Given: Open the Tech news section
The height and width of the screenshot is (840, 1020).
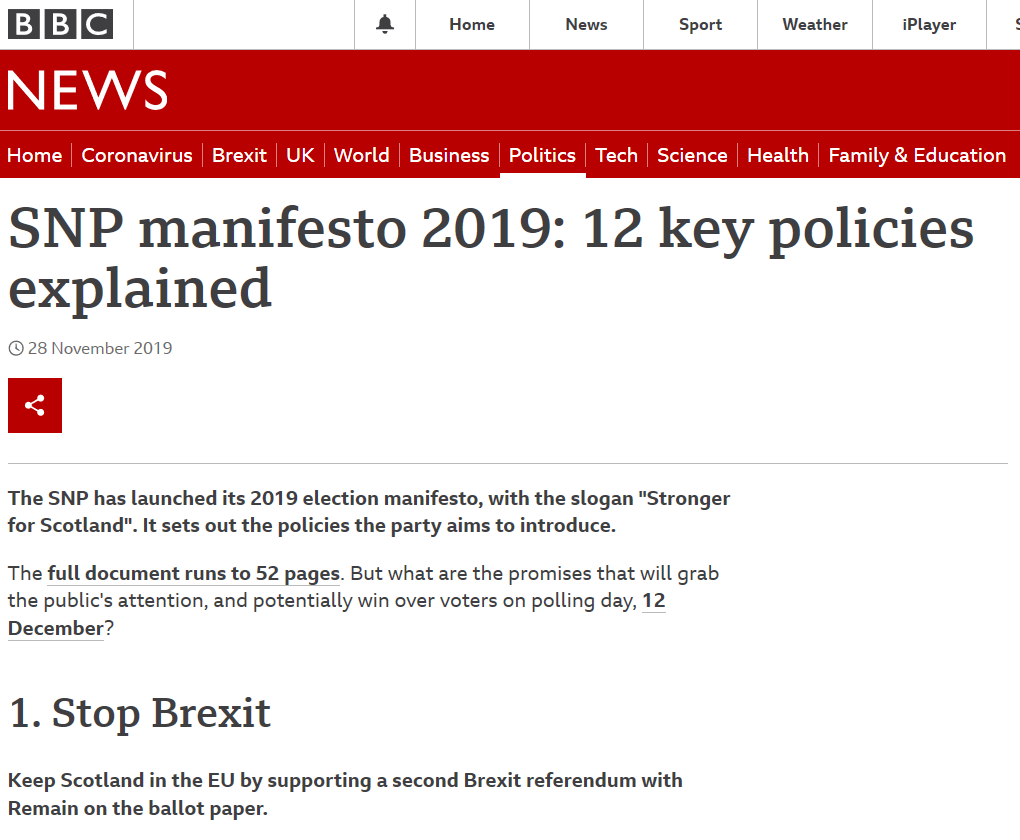Looking at the screenshot, I should click(616, 155).
